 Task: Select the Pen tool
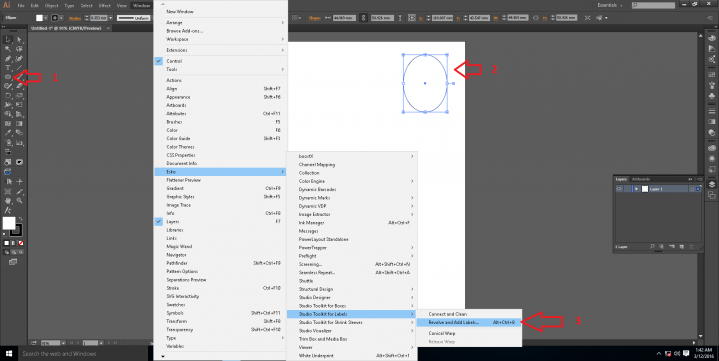coord(8,59)
